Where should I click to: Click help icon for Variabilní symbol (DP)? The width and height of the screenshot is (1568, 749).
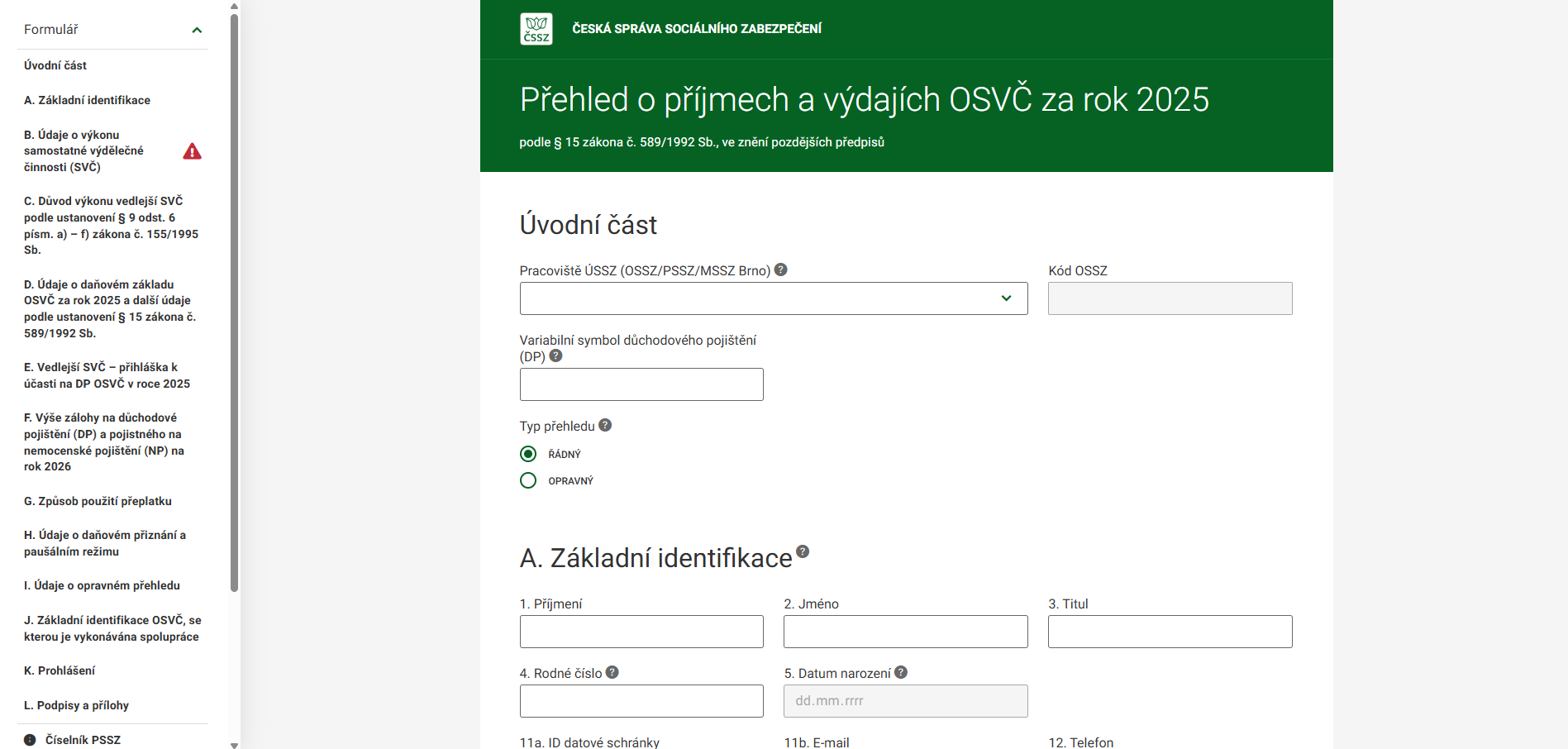(555, 355)
